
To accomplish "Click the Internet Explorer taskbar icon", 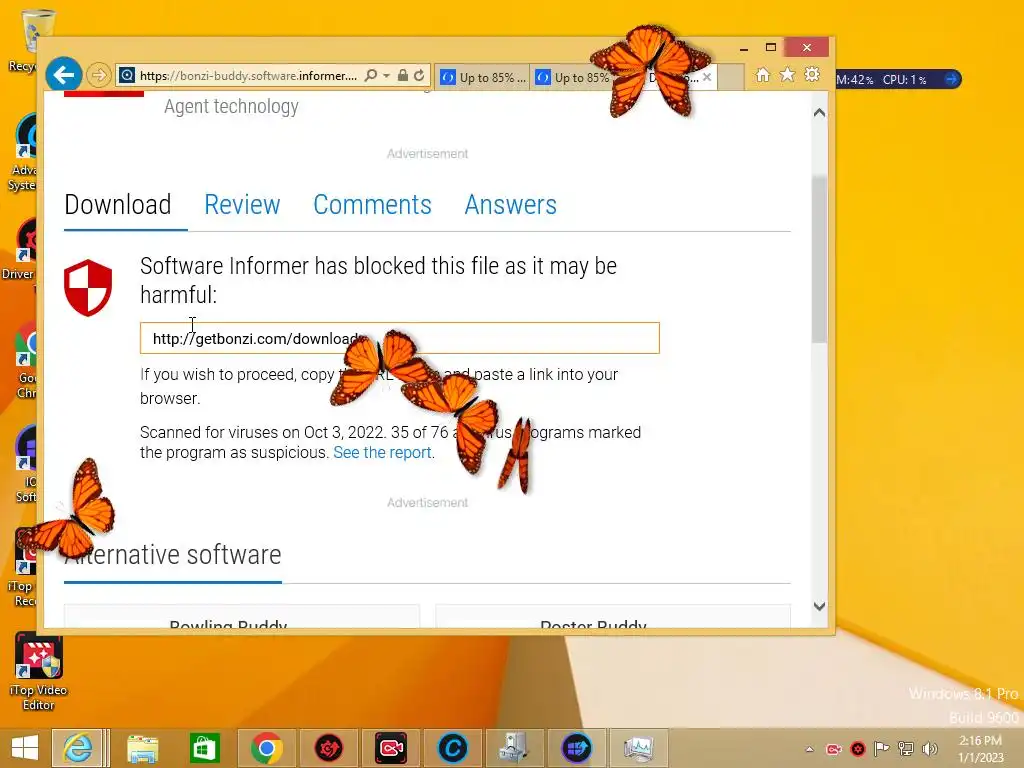I will click(x=78, y=748).
